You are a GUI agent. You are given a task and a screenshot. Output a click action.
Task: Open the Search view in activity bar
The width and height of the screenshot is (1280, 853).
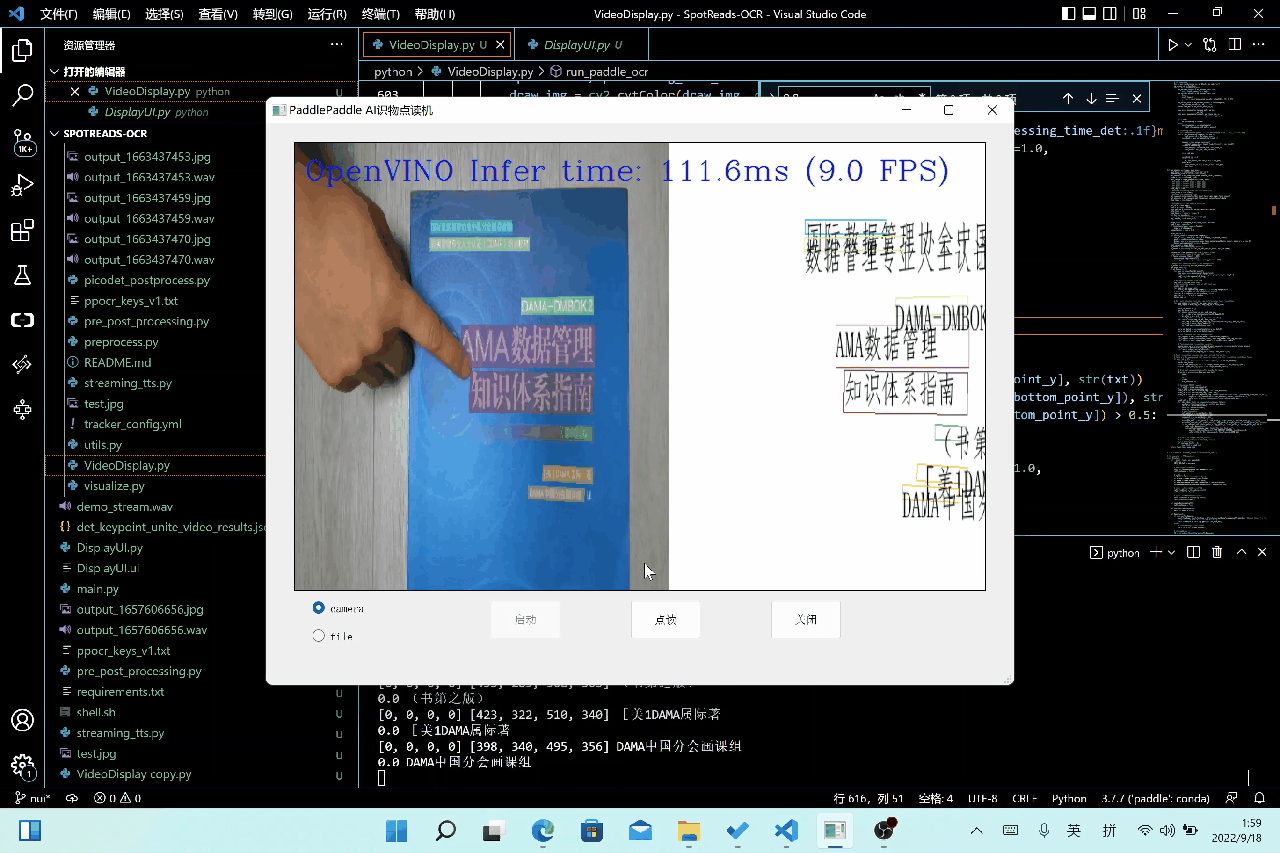22,96
